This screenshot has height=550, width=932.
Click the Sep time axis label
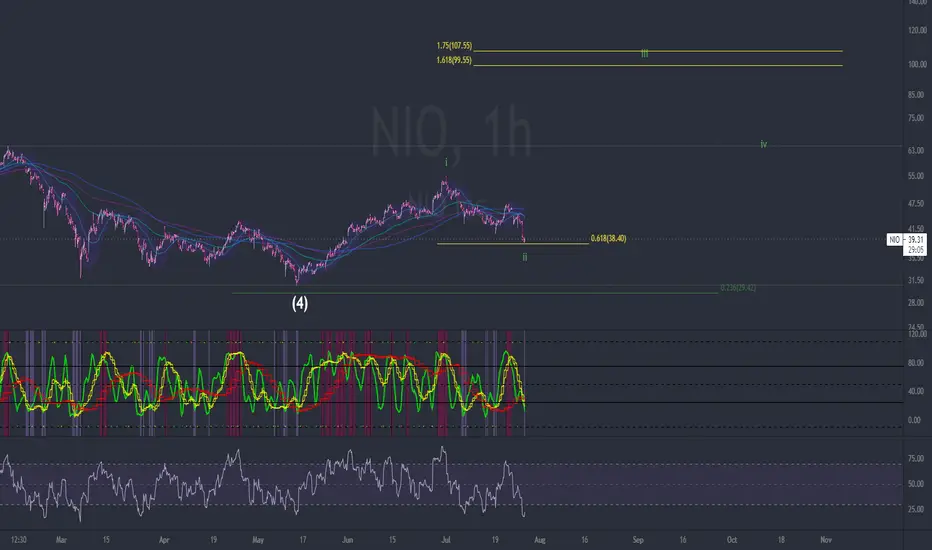[638, 540]
